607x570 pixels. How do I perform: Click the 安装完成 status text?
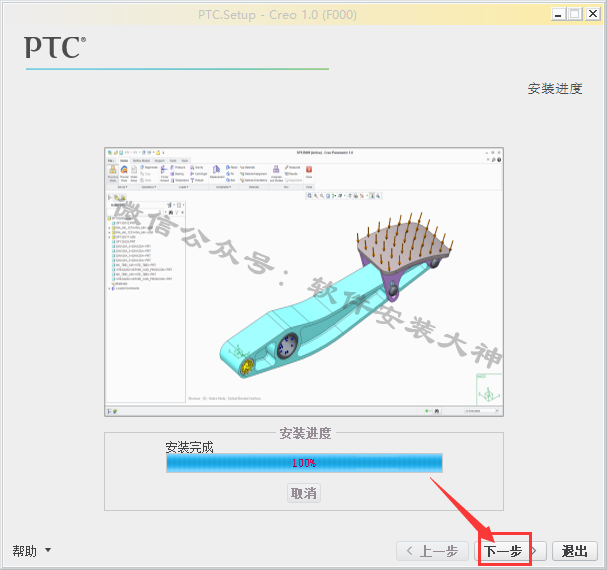point(189,447)
